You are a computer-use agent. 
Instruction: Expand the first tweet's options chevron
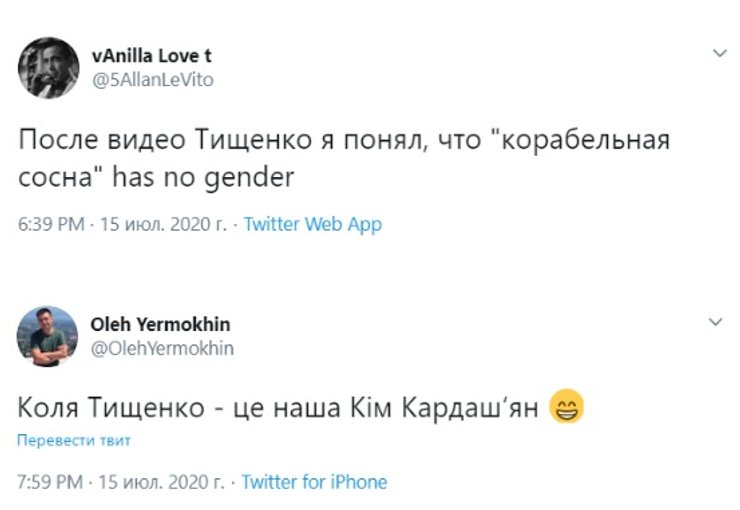[x=717, y=54]
